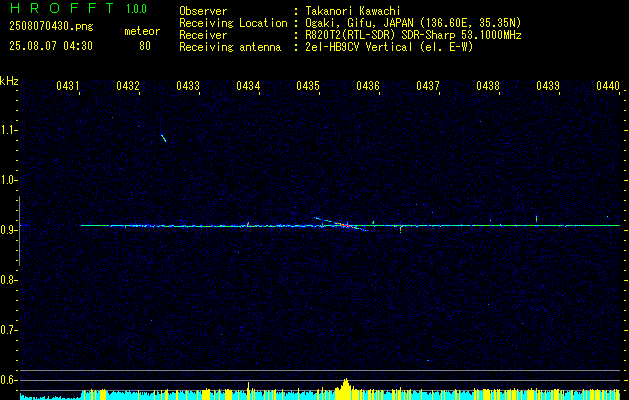The width and height of the screenshot is (629, 400).
Task: Click the kHz axis unit label
Action: click(9, 81)
